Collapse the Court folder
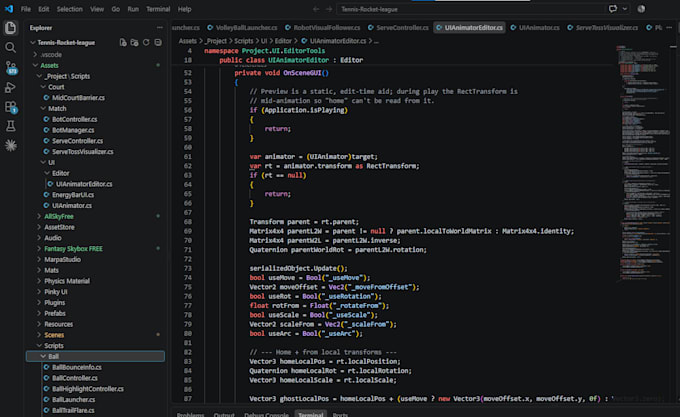Screen dimensions: 680x417 click(56, 87)
